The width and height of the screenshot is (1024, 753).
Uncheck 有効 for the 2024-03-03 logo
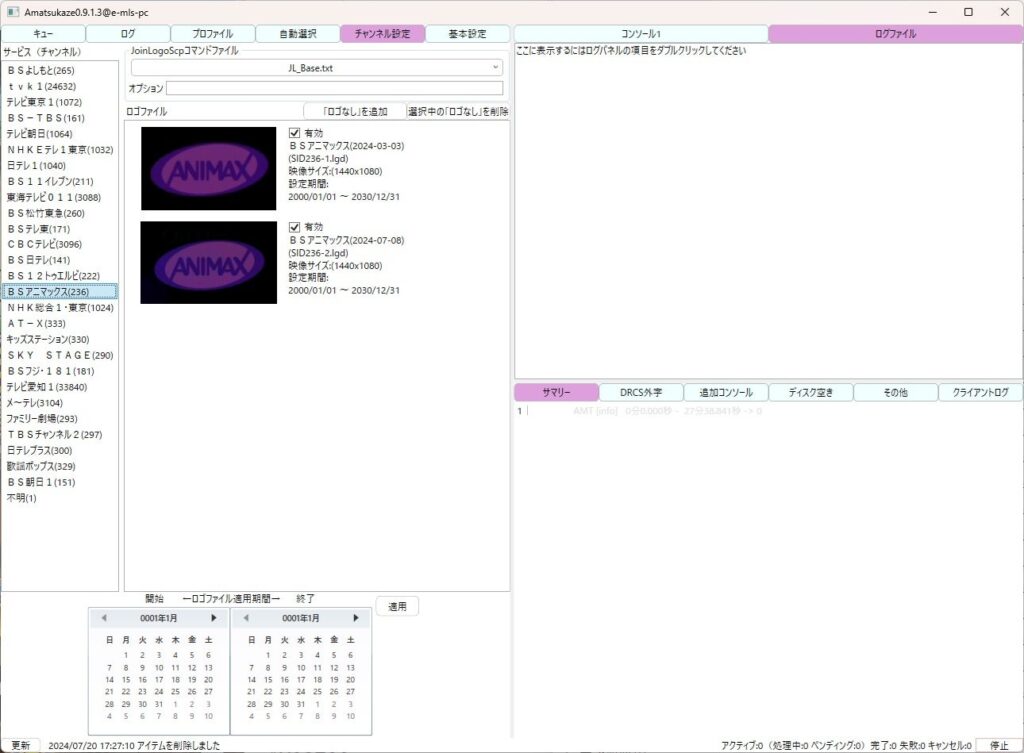coord(294,133)
